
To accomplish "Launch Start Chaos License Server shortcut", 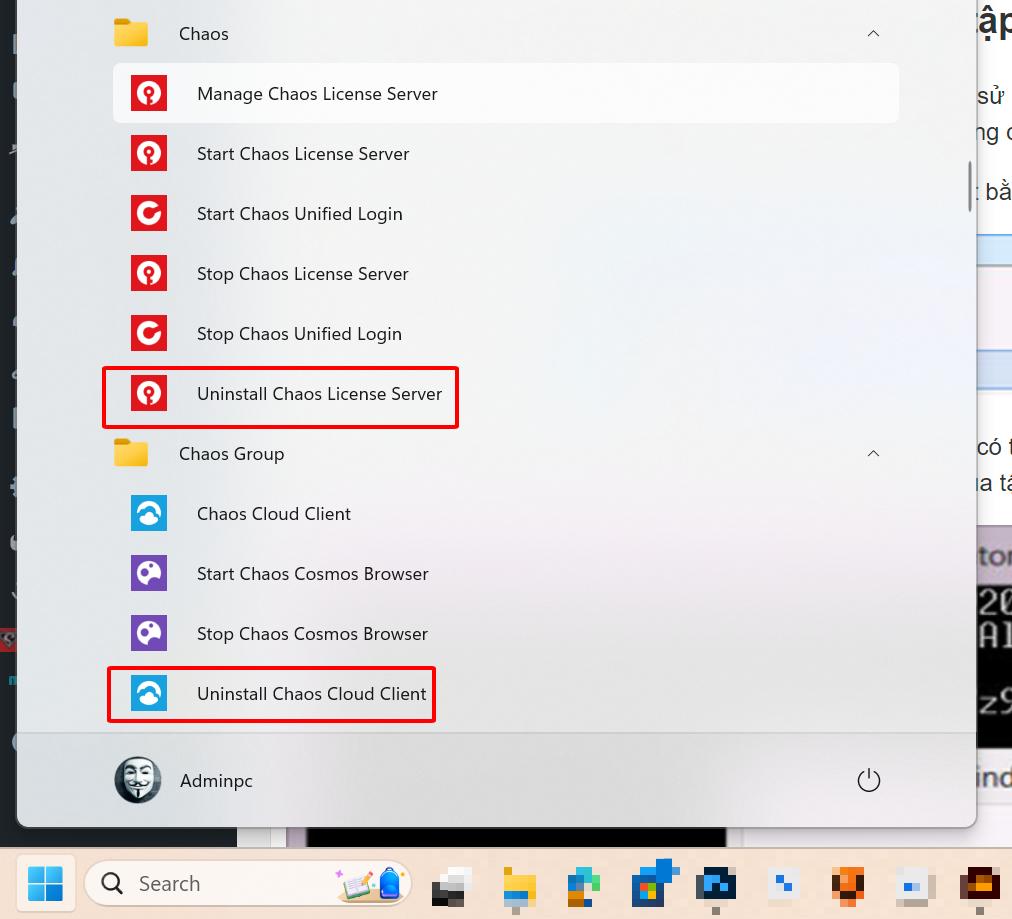I will point(302,154).
